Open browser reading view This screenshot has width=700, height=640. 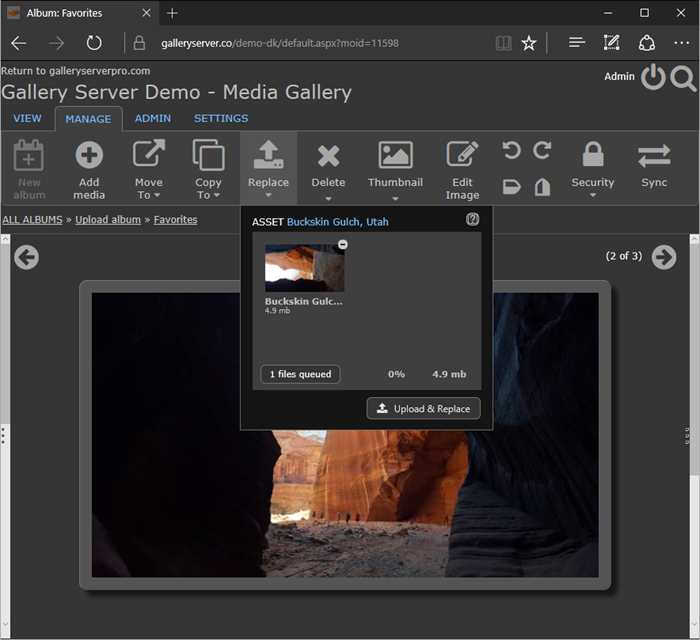503,43
